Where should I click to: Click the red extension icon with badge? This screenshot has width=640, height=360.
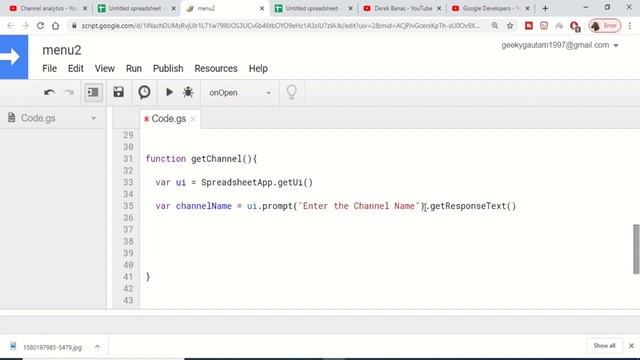pyautogui.click(x=575, y=27)
